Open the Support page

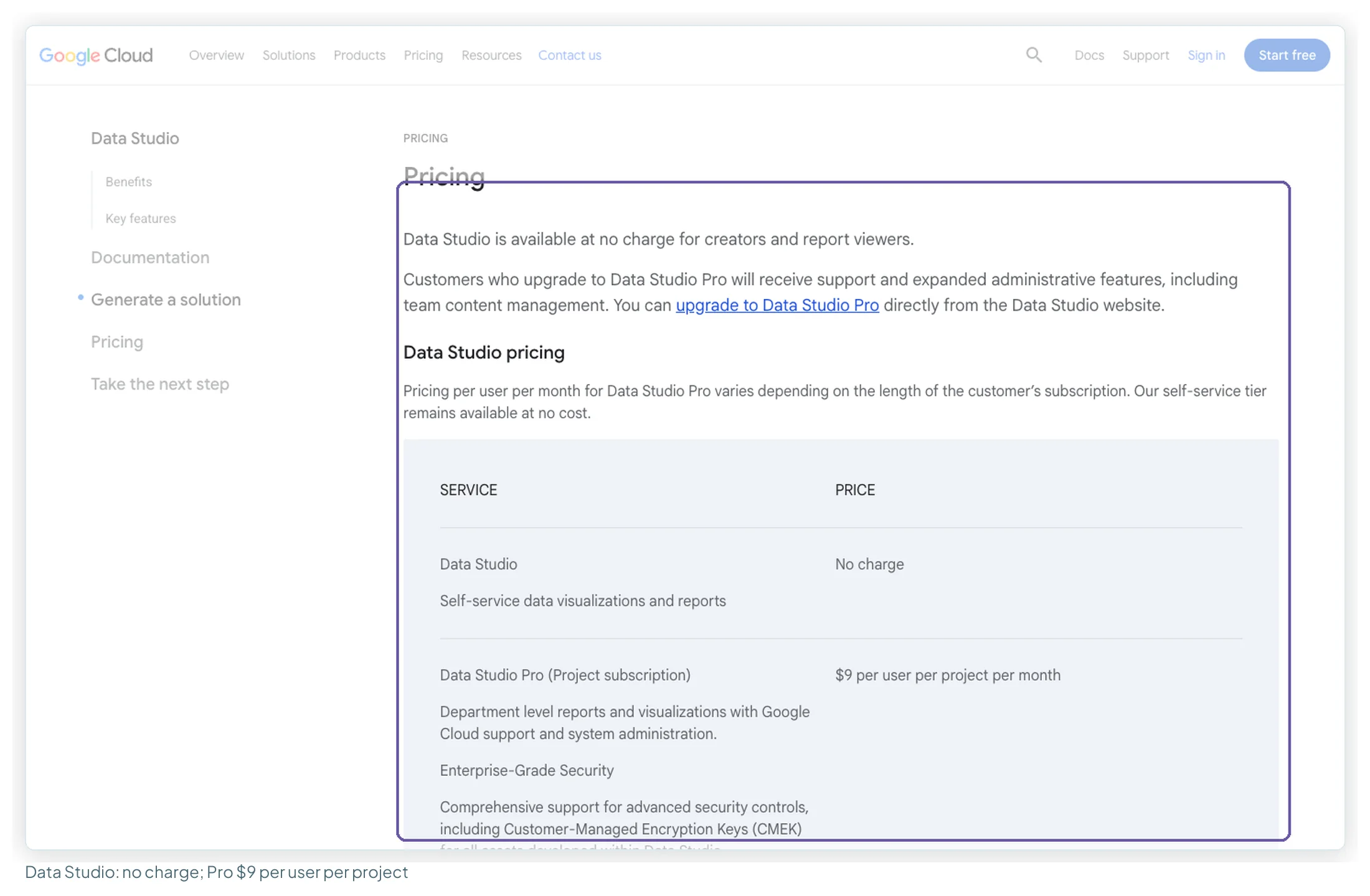1146,55
